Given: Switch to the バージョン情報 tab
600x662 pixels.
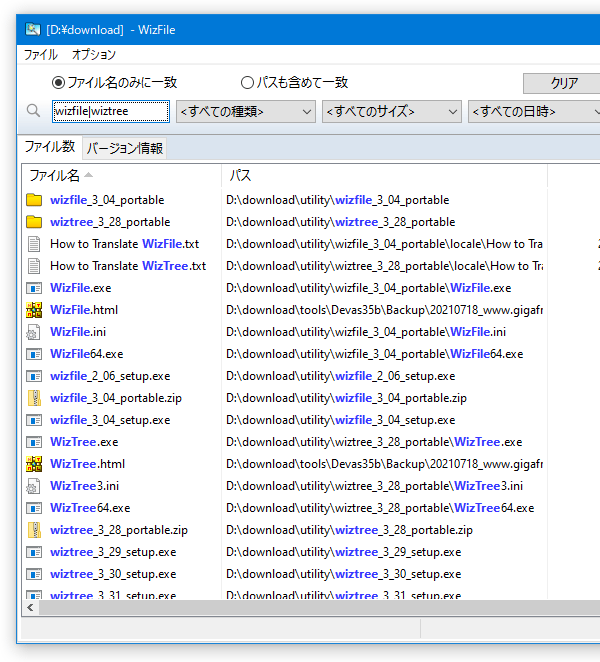Looking at the screenshot, I should [125, 148].
